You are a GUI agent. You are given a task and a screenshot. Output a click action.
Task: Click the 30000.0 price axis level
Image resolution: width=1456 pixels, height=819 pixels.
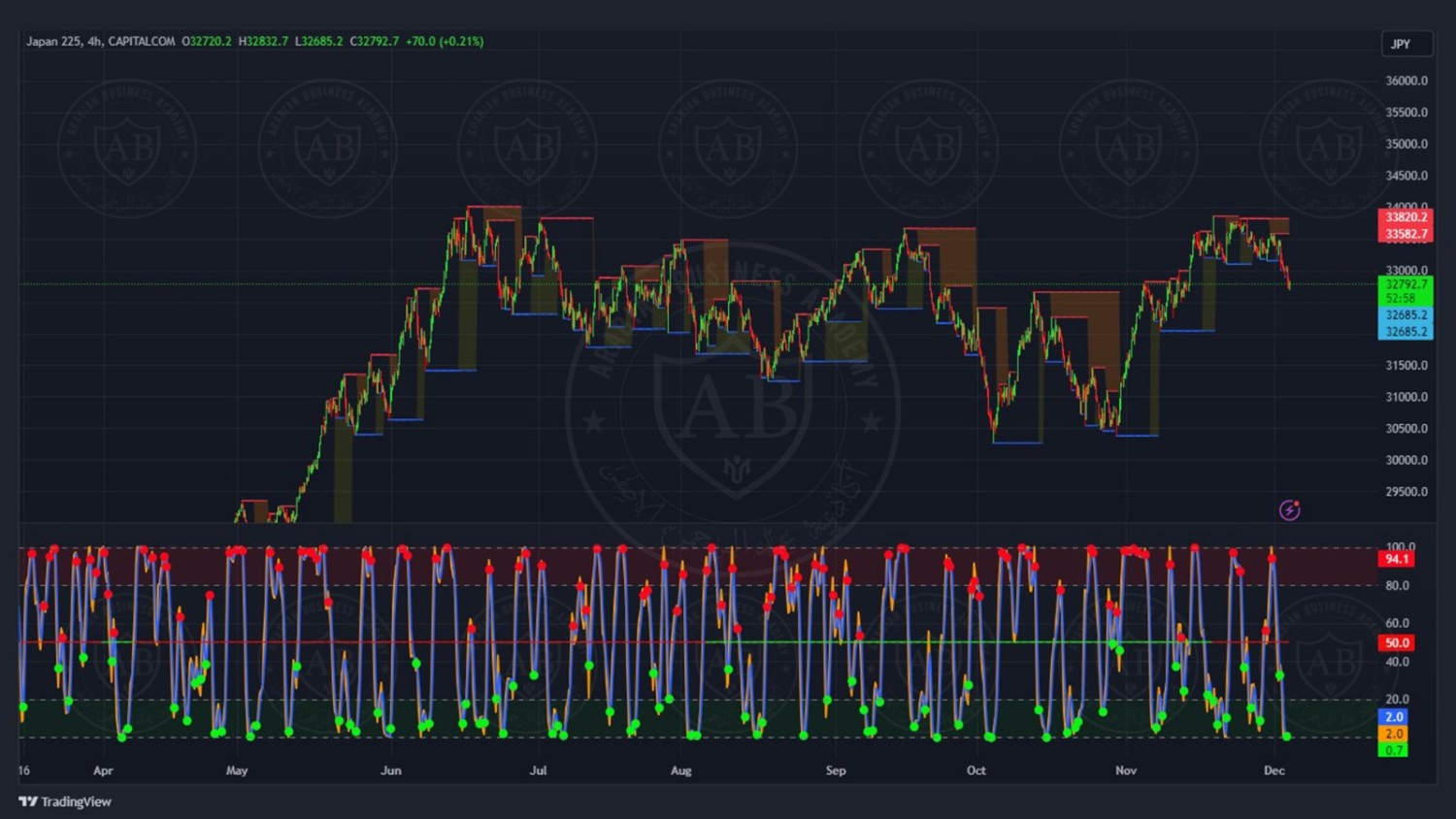tap(1406, 460)
